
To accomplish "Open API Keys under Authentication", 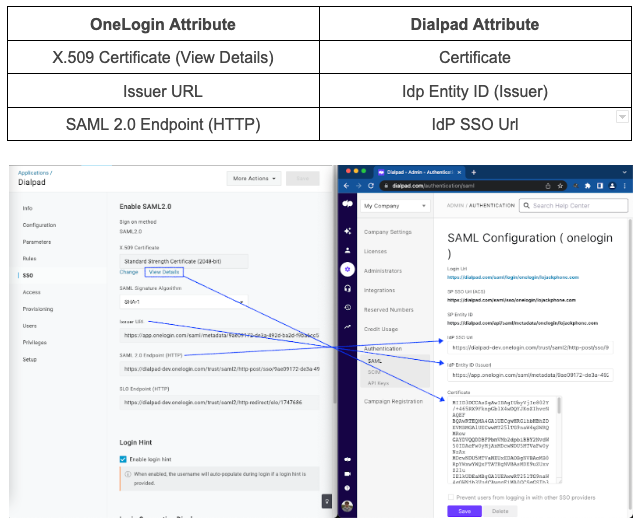I will click(378, 383).
